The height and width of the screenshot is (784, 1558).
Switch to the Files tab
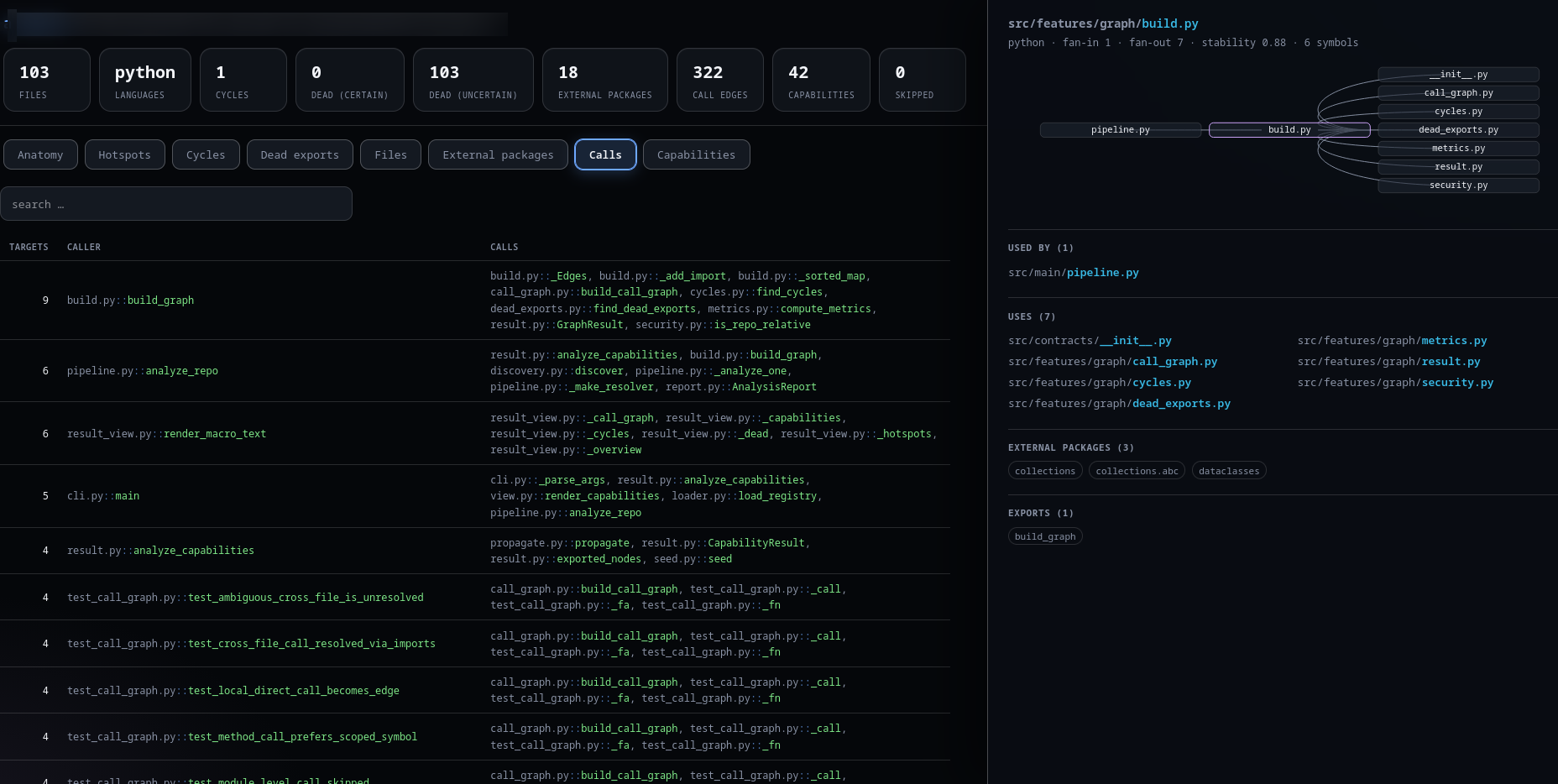pos(390,154)
